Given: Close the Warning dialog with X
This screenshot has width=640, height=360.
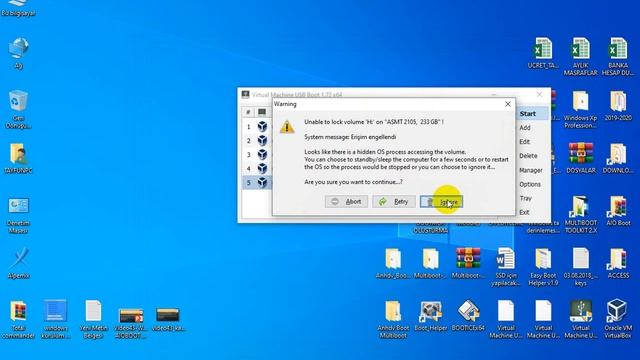Looking at the screenshot, I should click(508, 104).
